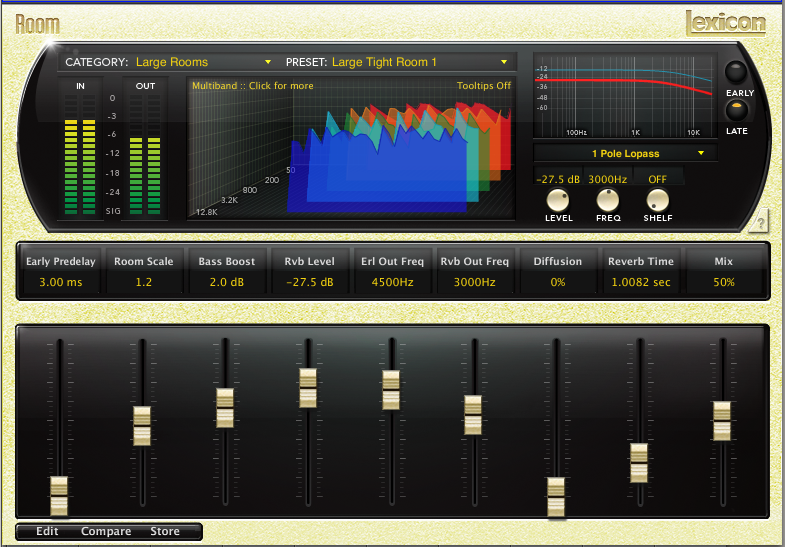Toggle Tooltips Off setting
The height and width of the screenshot is (547, 785).
pos(484,86)
